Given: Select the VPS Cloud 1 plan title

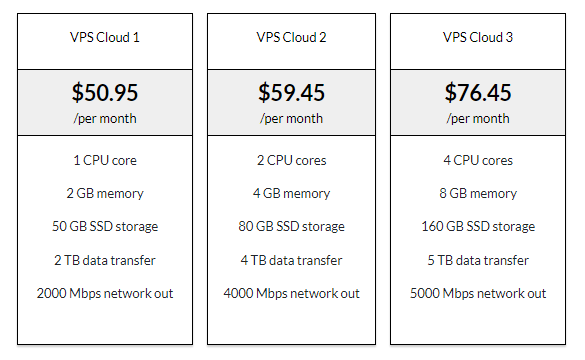Looking at the screenshot, I should coord(105,37).
